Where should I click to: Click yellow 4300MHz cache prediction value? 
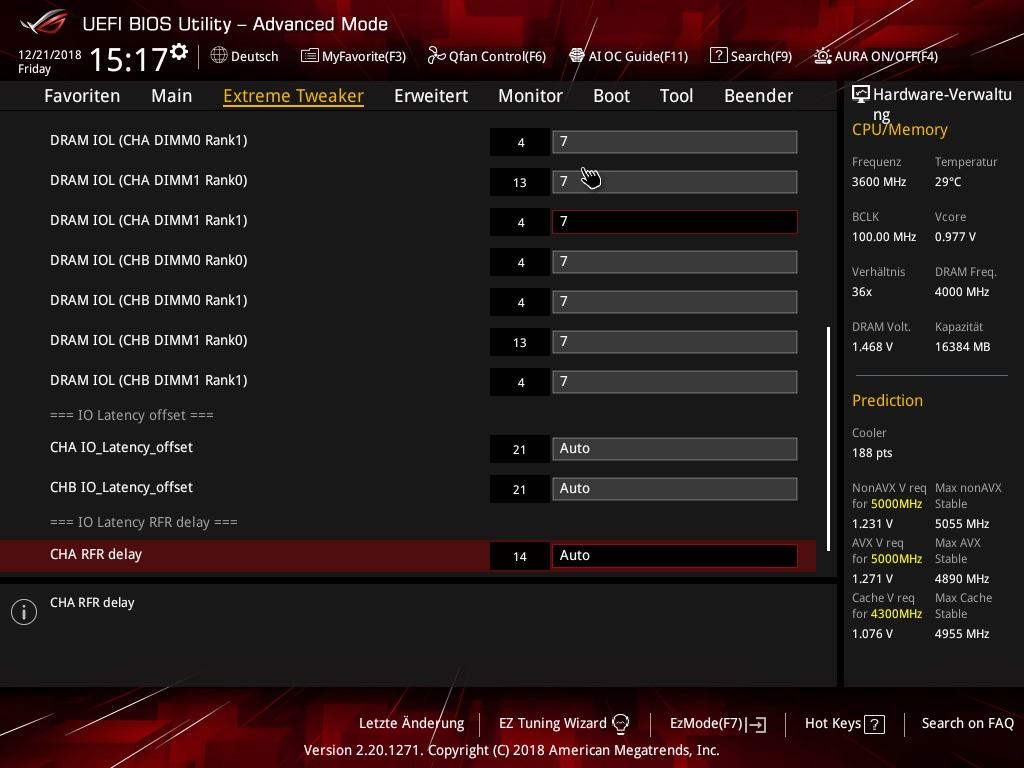(897, 614)
